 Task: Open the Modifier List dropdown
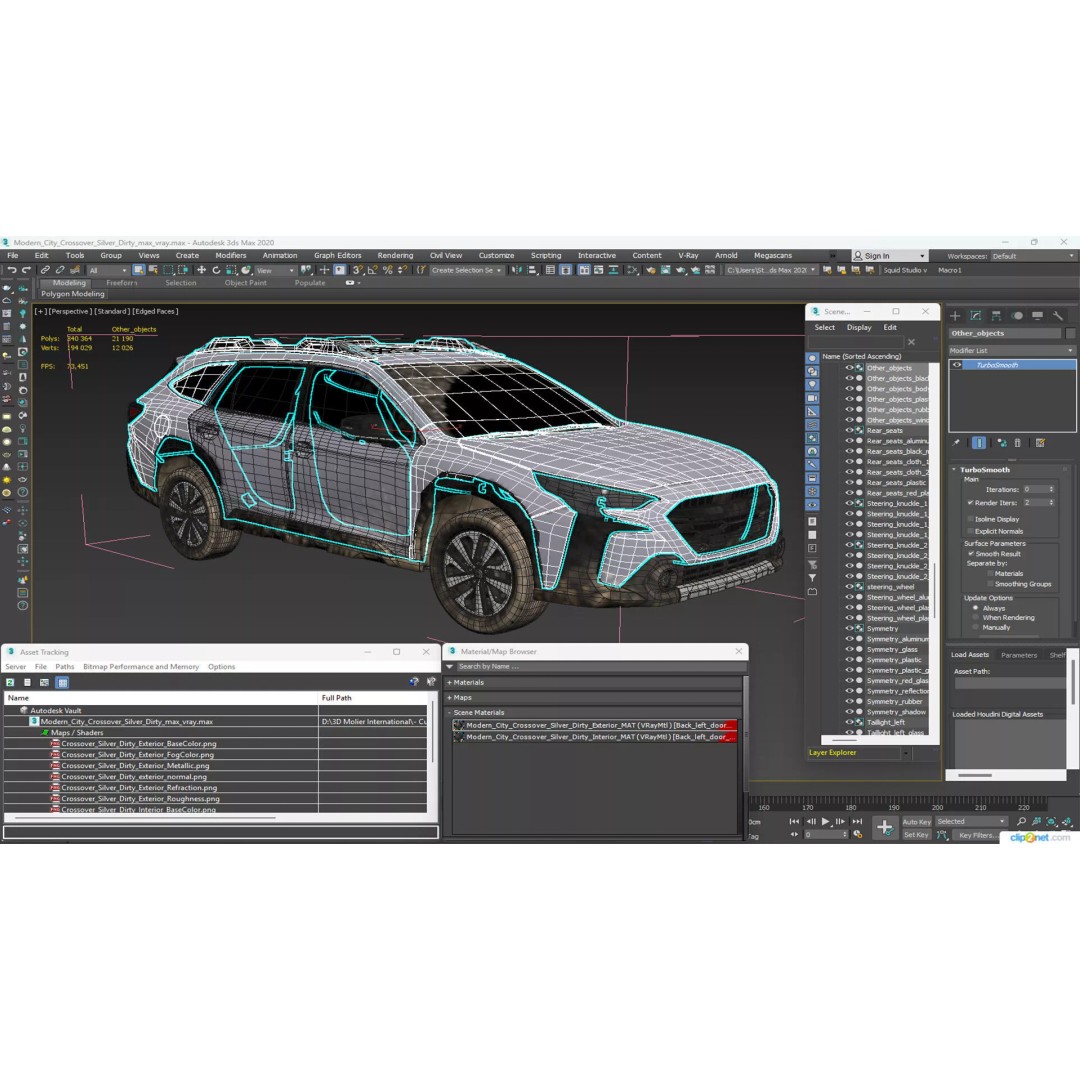[x=1012, y=351]
